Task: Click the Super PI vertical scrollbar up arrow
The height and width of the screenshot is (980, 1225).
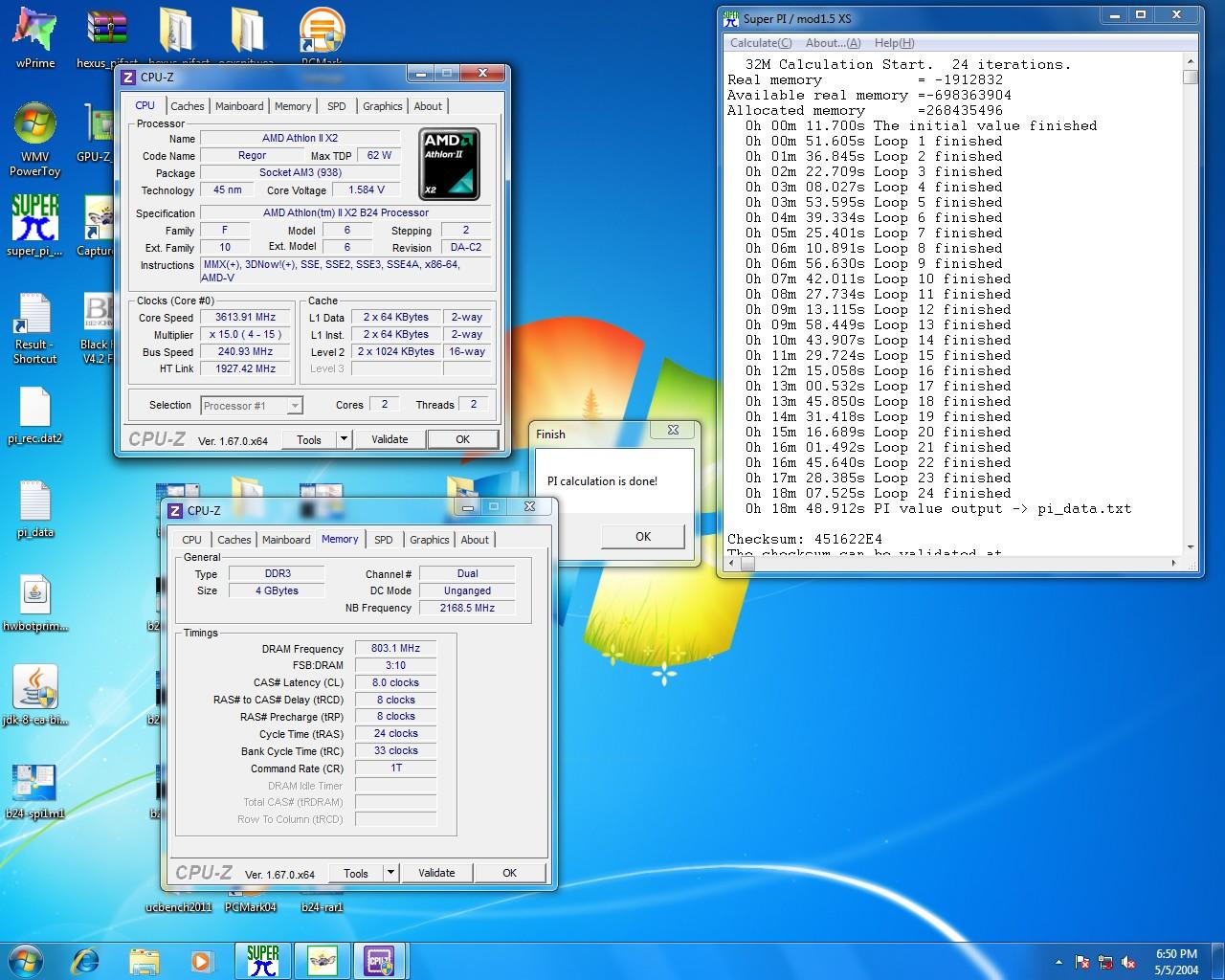Action: [1190, 62]
